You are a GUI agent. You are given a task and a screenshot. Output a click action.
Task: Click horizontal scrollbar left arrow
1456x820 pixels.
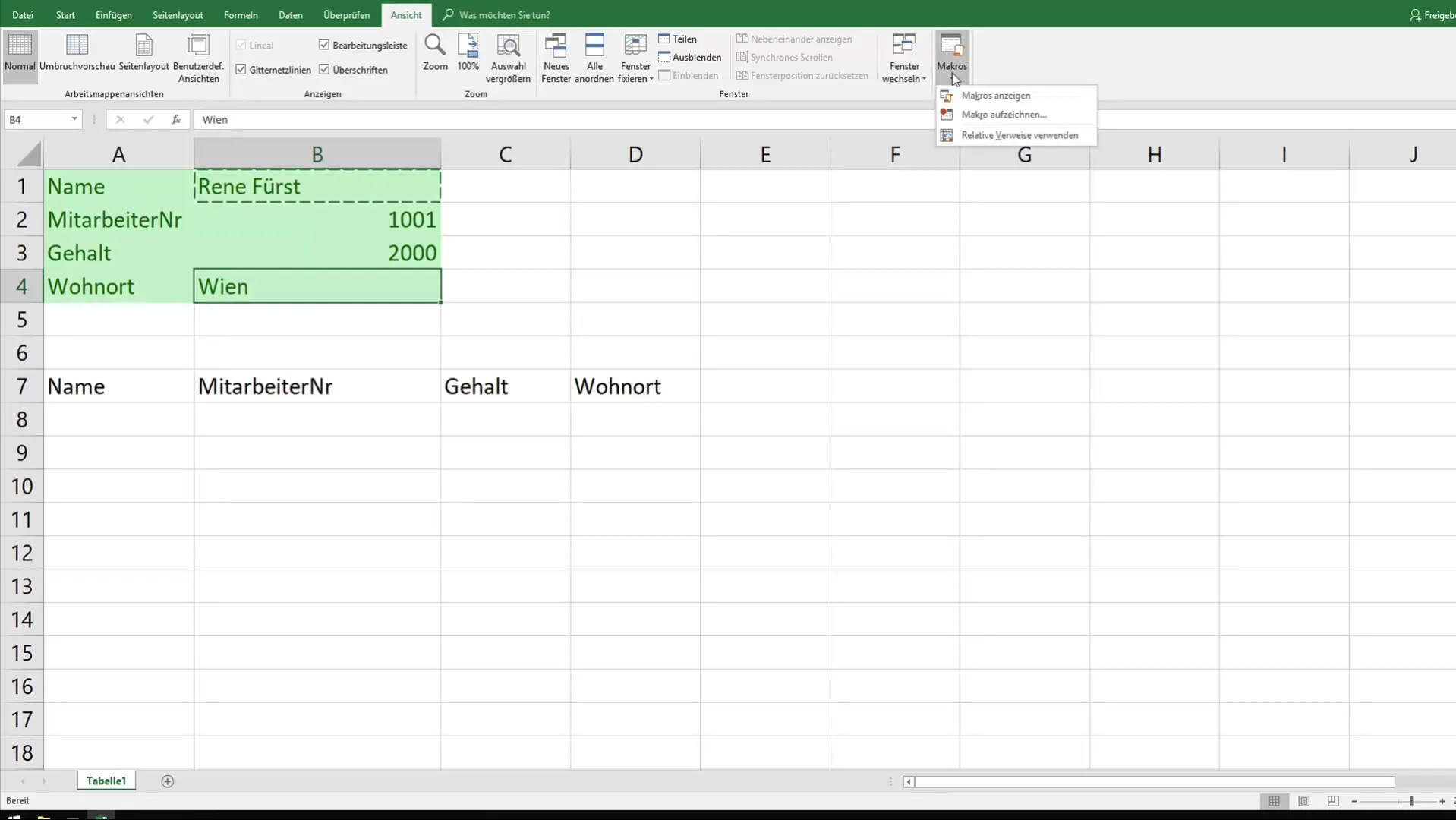(909, 781)
